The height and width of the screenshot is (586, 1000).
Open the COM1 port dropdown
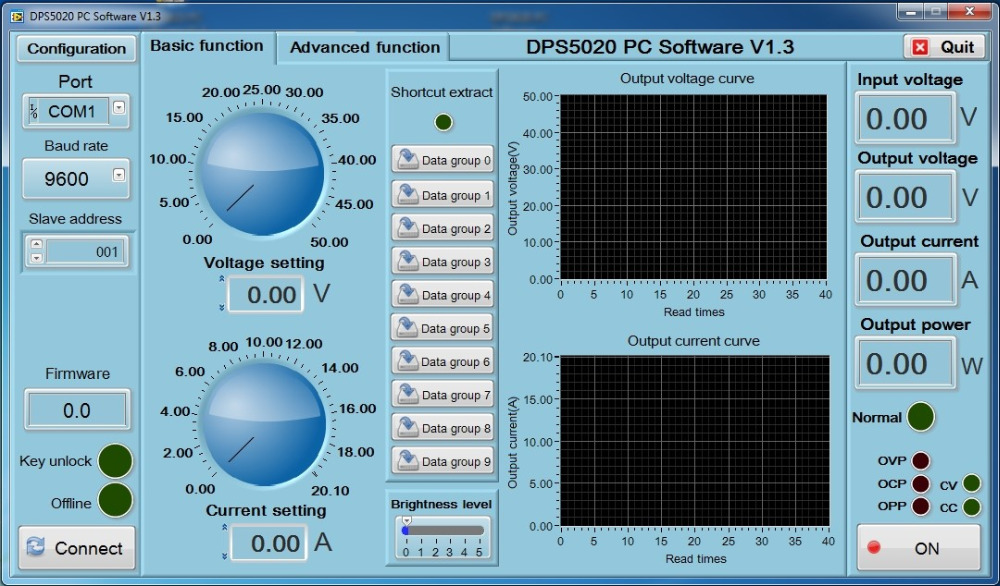[119, 108]
